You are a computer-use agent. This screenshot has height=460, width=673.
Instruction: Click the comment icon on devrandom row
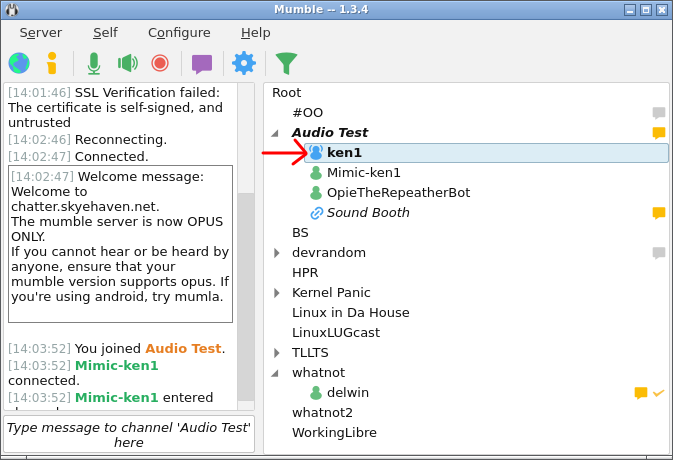[x=658, y=253]
